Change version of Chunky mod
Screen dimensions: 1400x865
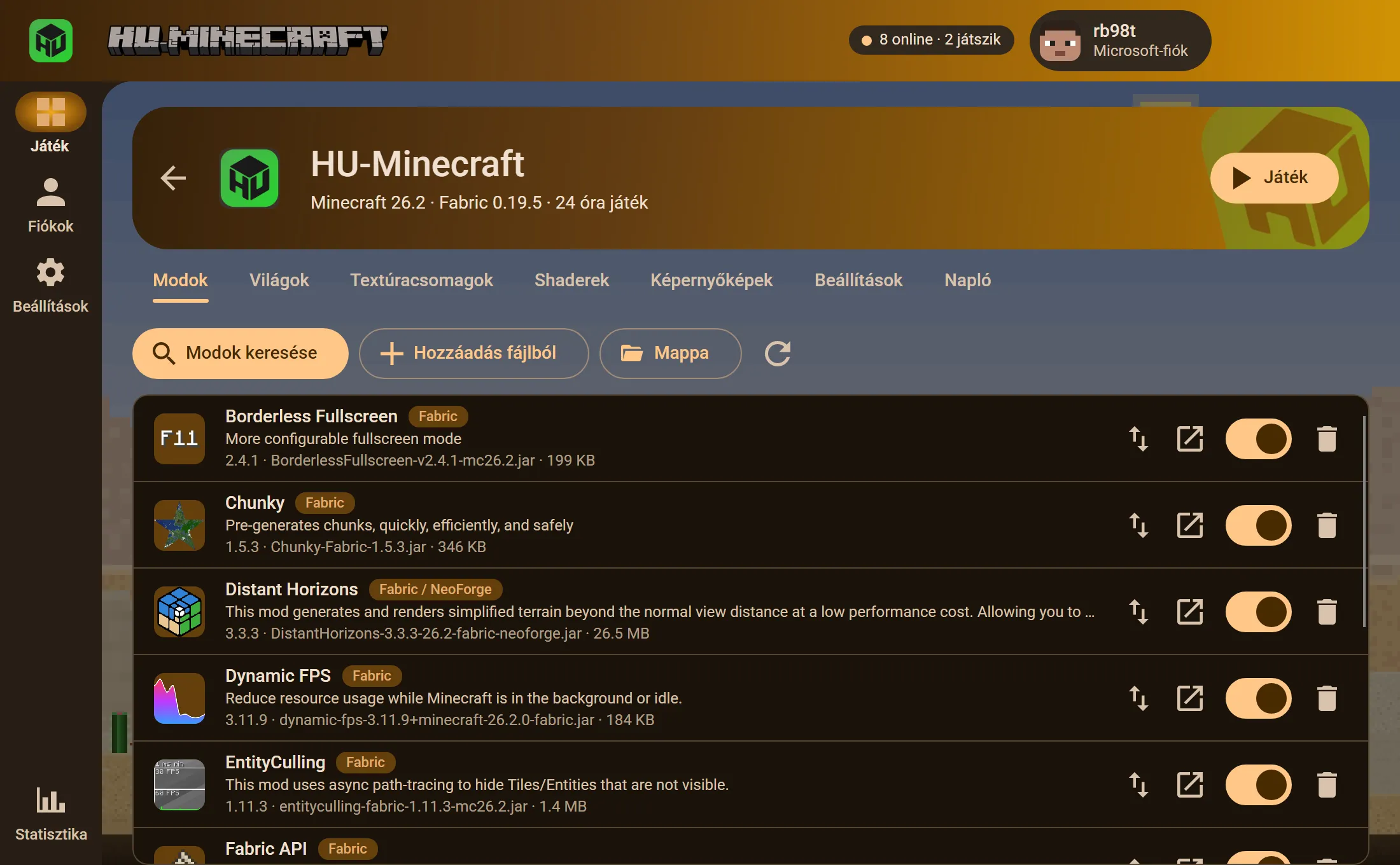(x=1138, y=525)
